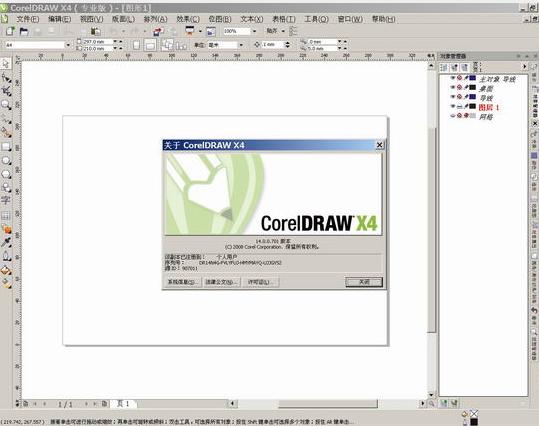Open the 视图(V) menu
This screenshot has width=539, height=426.
(x=91, y=19)
